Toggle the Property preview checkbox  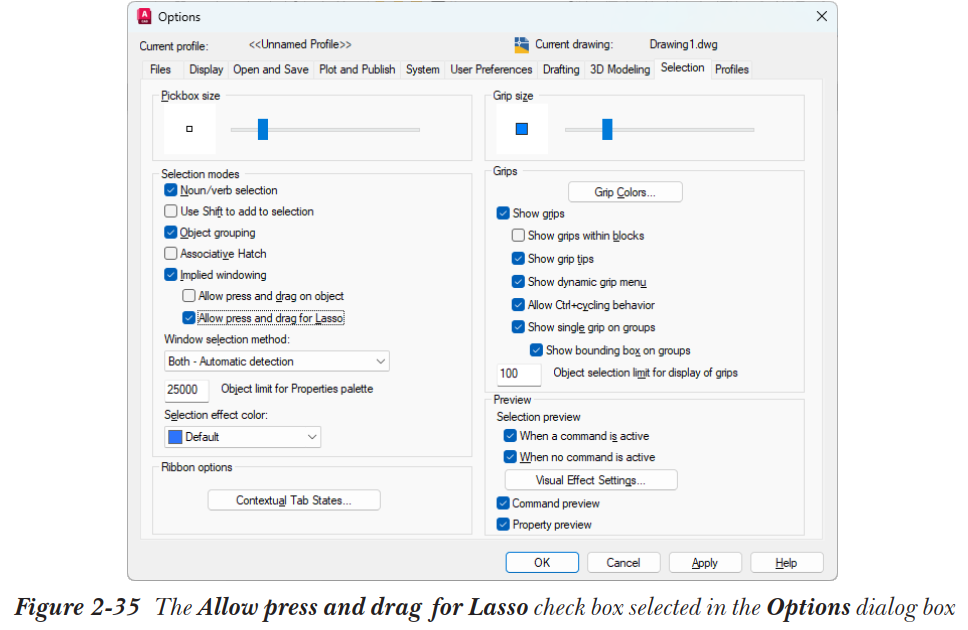pos(503,524)
